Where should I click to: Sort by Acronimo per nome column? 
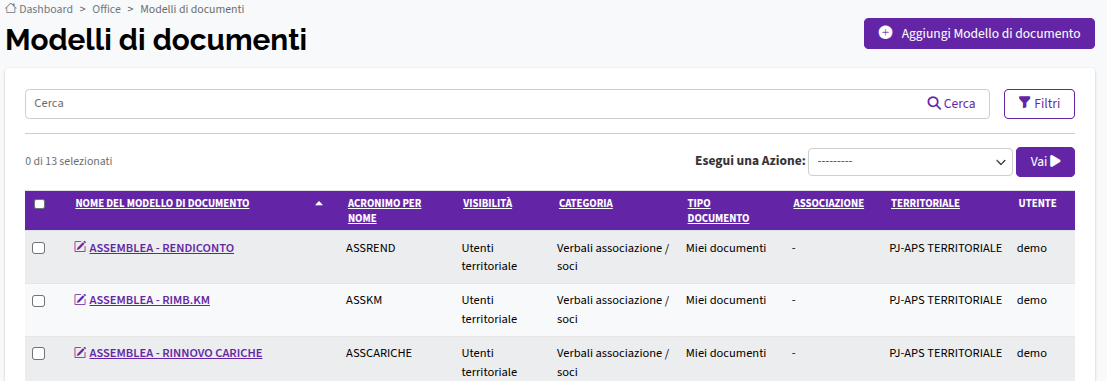tap(385, 211)
